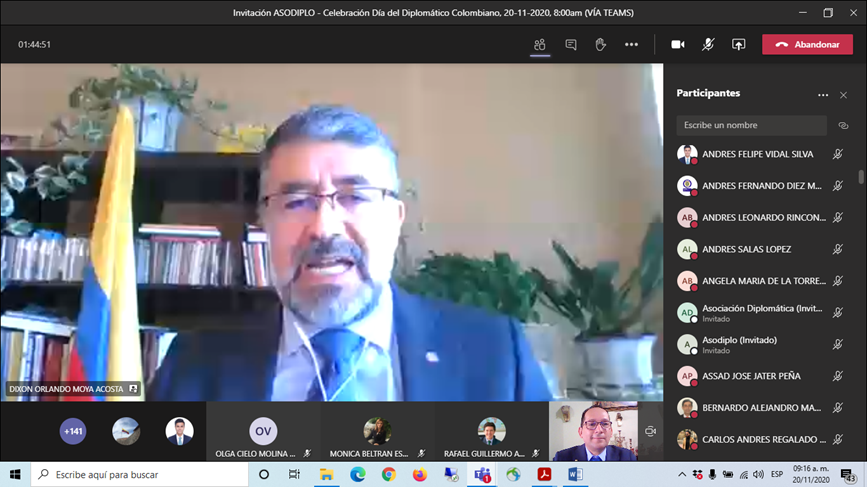Click muted mic icon for ANDRES FERNANDO DIEZ

coord(838,186)
